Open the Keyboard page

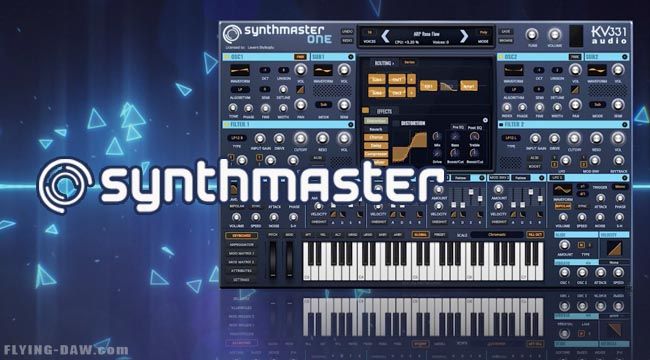click(x=242, y=236)
